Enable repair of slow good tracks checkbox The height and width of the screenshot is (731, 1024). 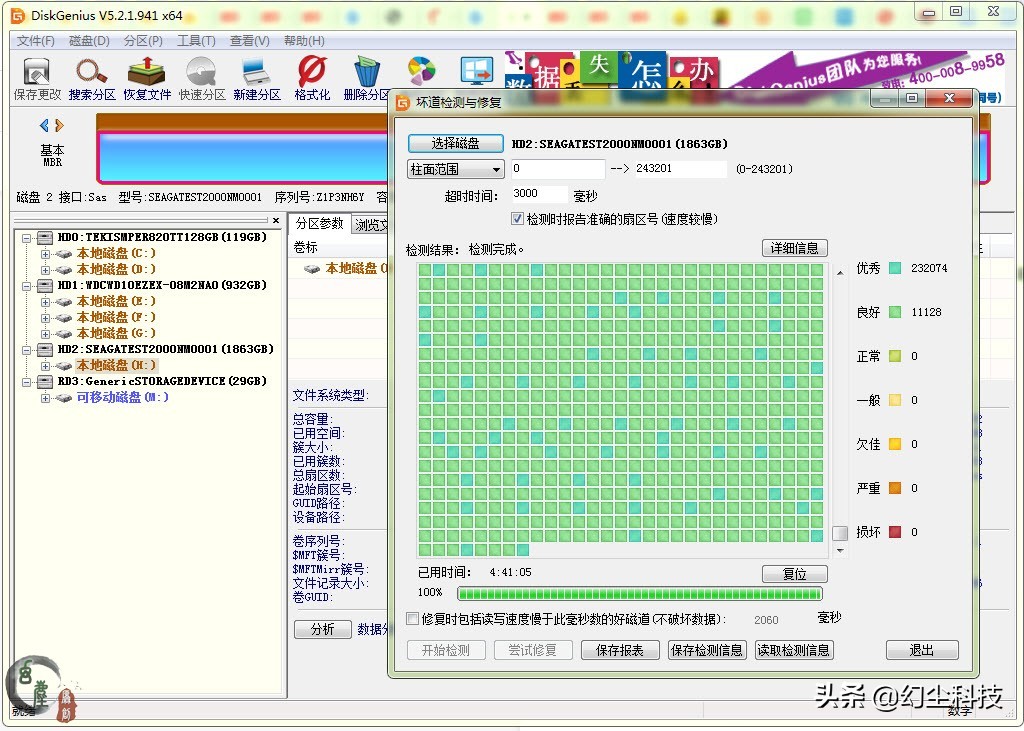(412, 619)
